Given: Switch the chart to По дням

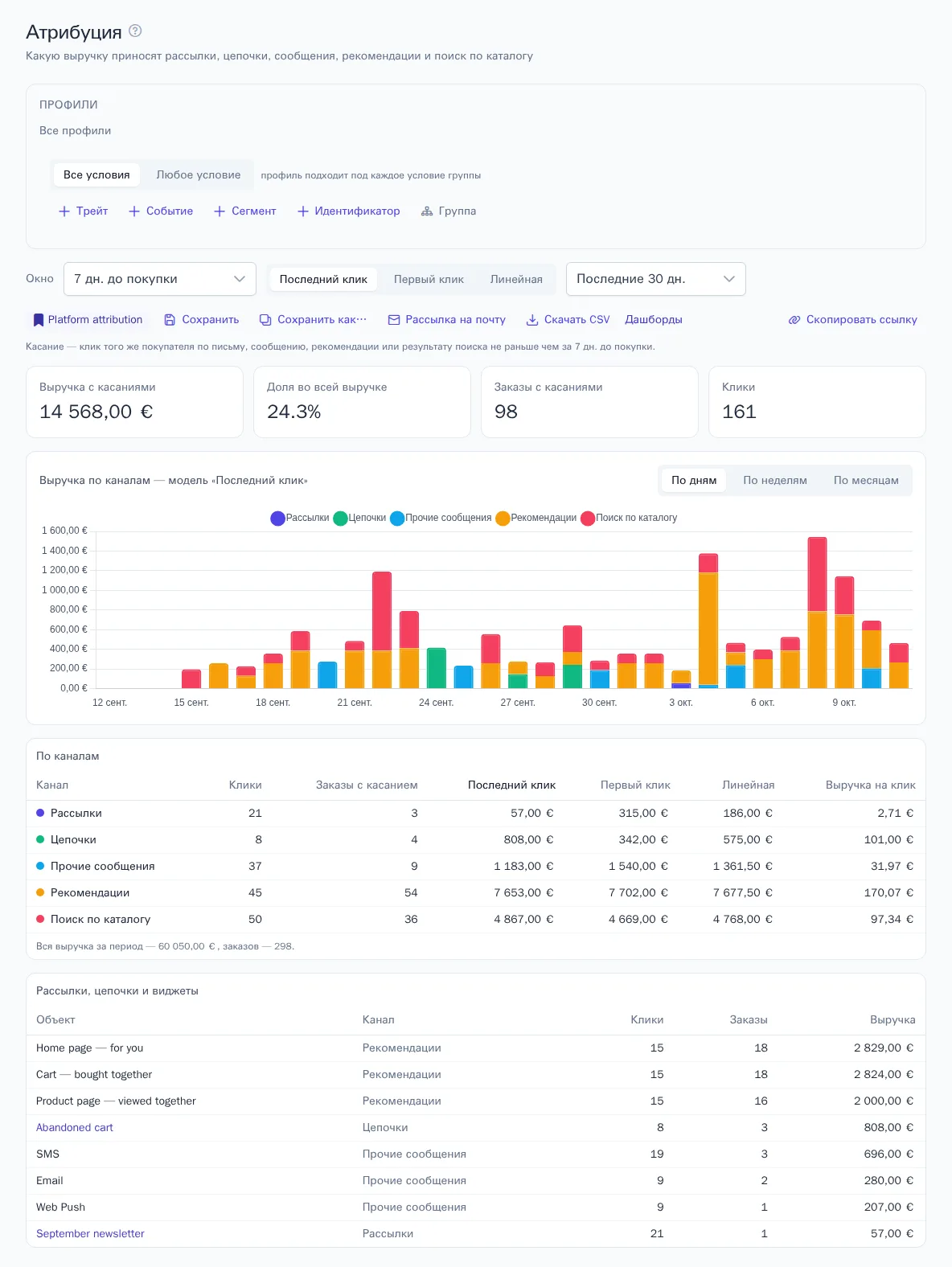Looking at the screenshot, I should pyautogui.click(x=694, y=480).
